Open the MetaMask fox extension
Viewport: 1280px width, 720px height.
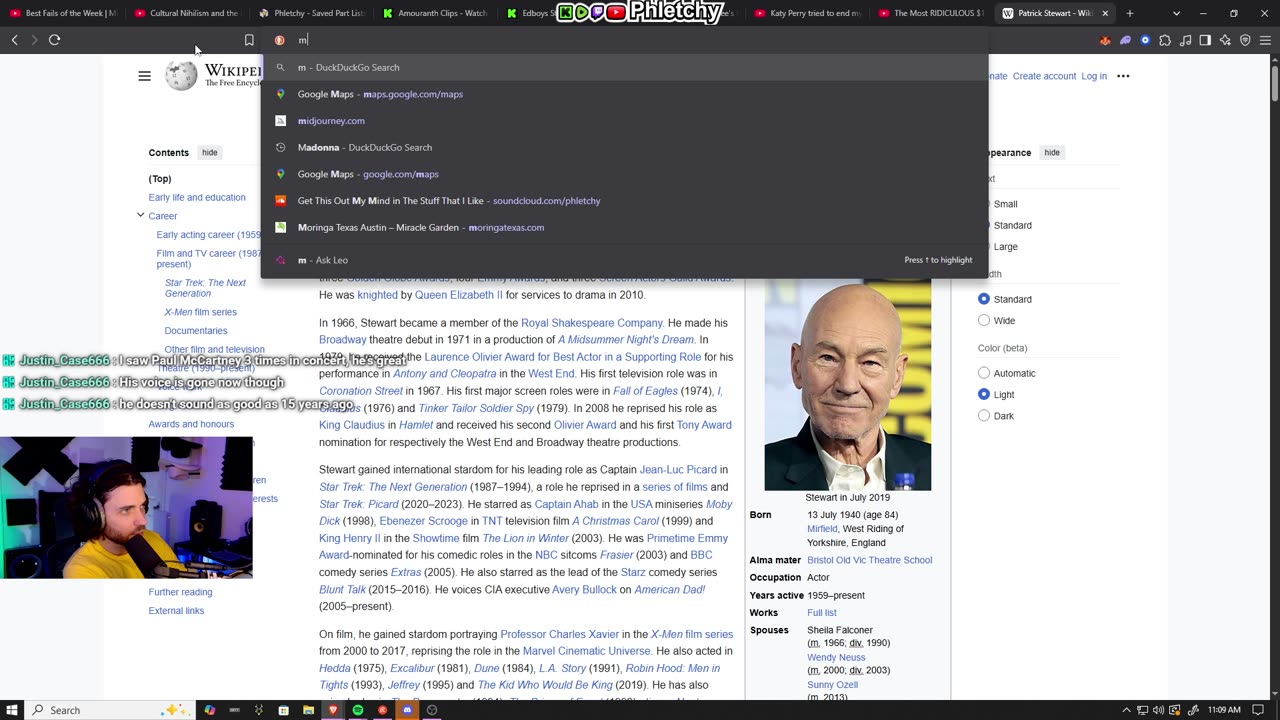(x=1105, y=40)
